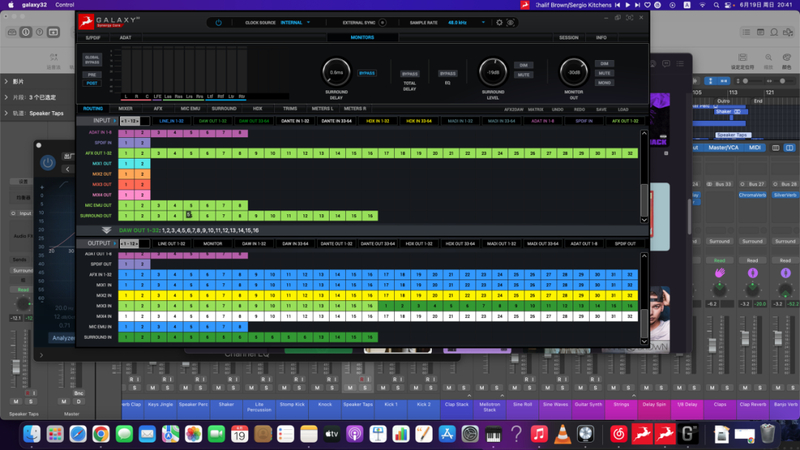The image size is (800, 450).
Task: Click UNDO in routing panel
Action: click(x=558, y=110)
